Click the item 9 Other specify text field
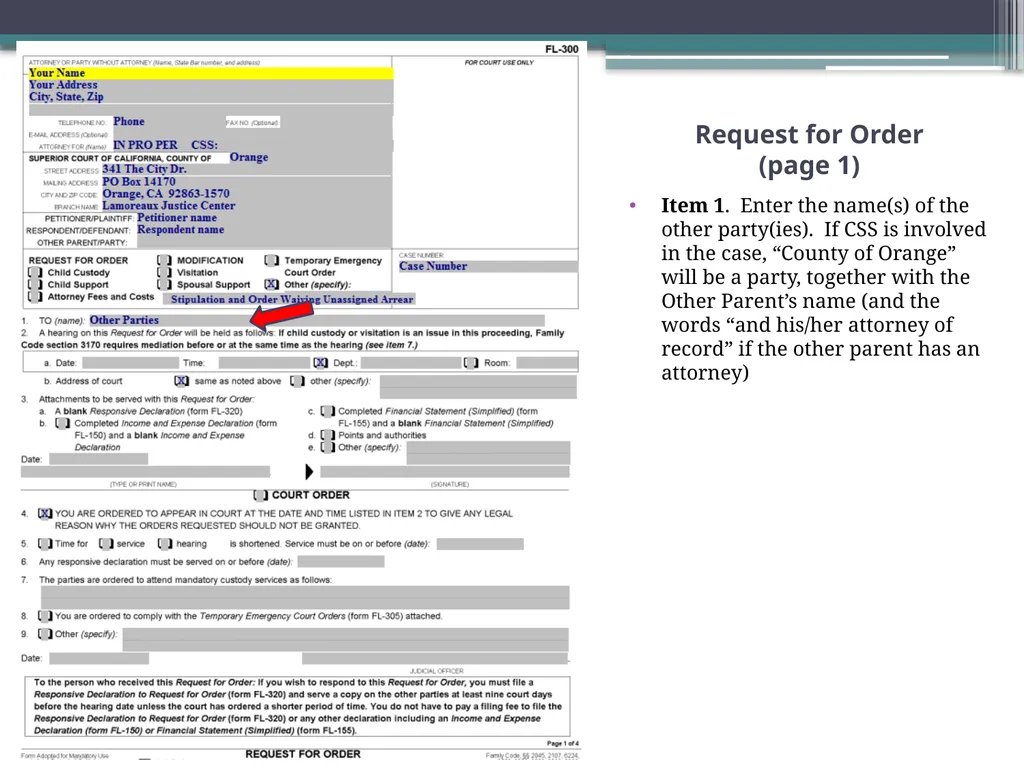1024x768 pixels. click(345, 639)
